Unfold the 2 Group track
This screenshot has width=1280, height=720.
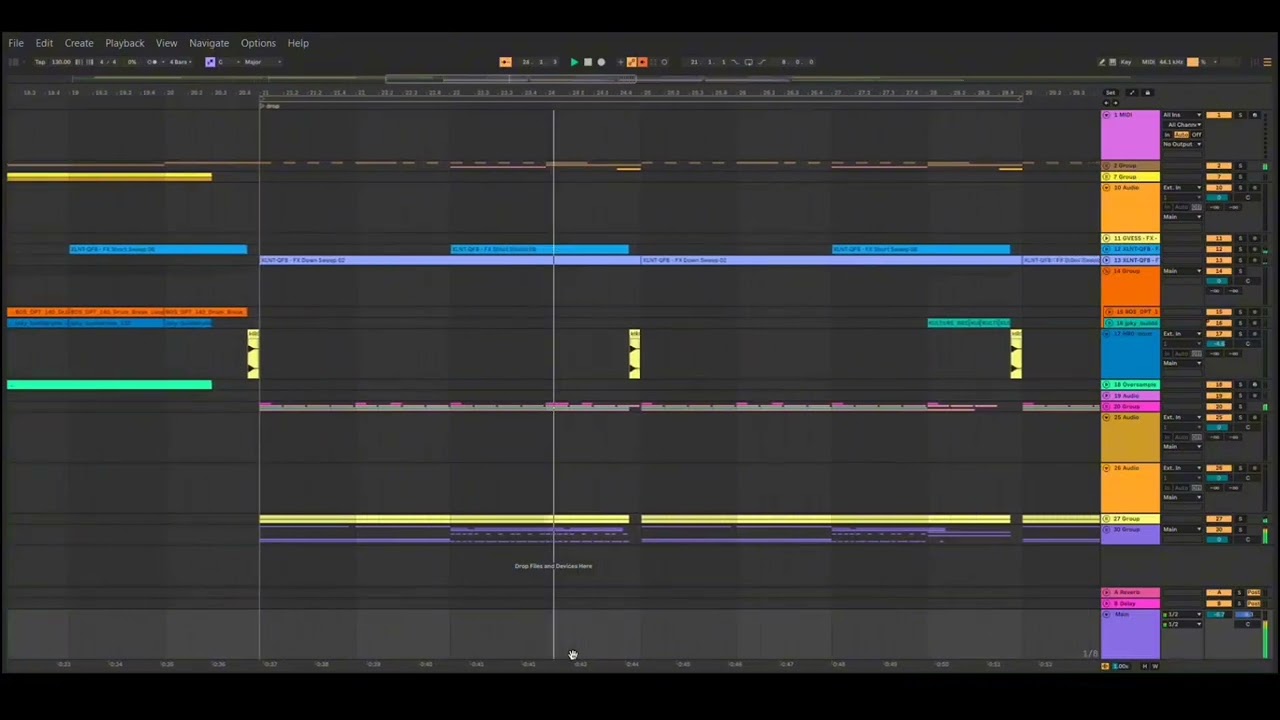(x=1106, y=166)
